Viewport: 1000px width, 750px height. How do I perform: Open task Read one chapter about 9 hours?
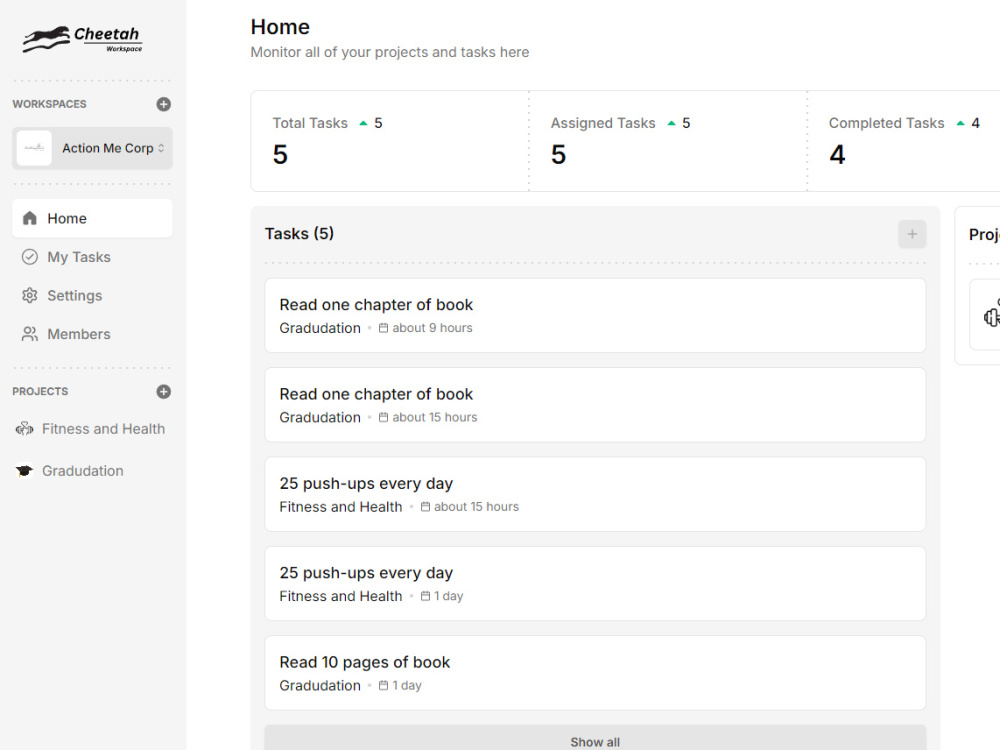[x=595, y=316]
